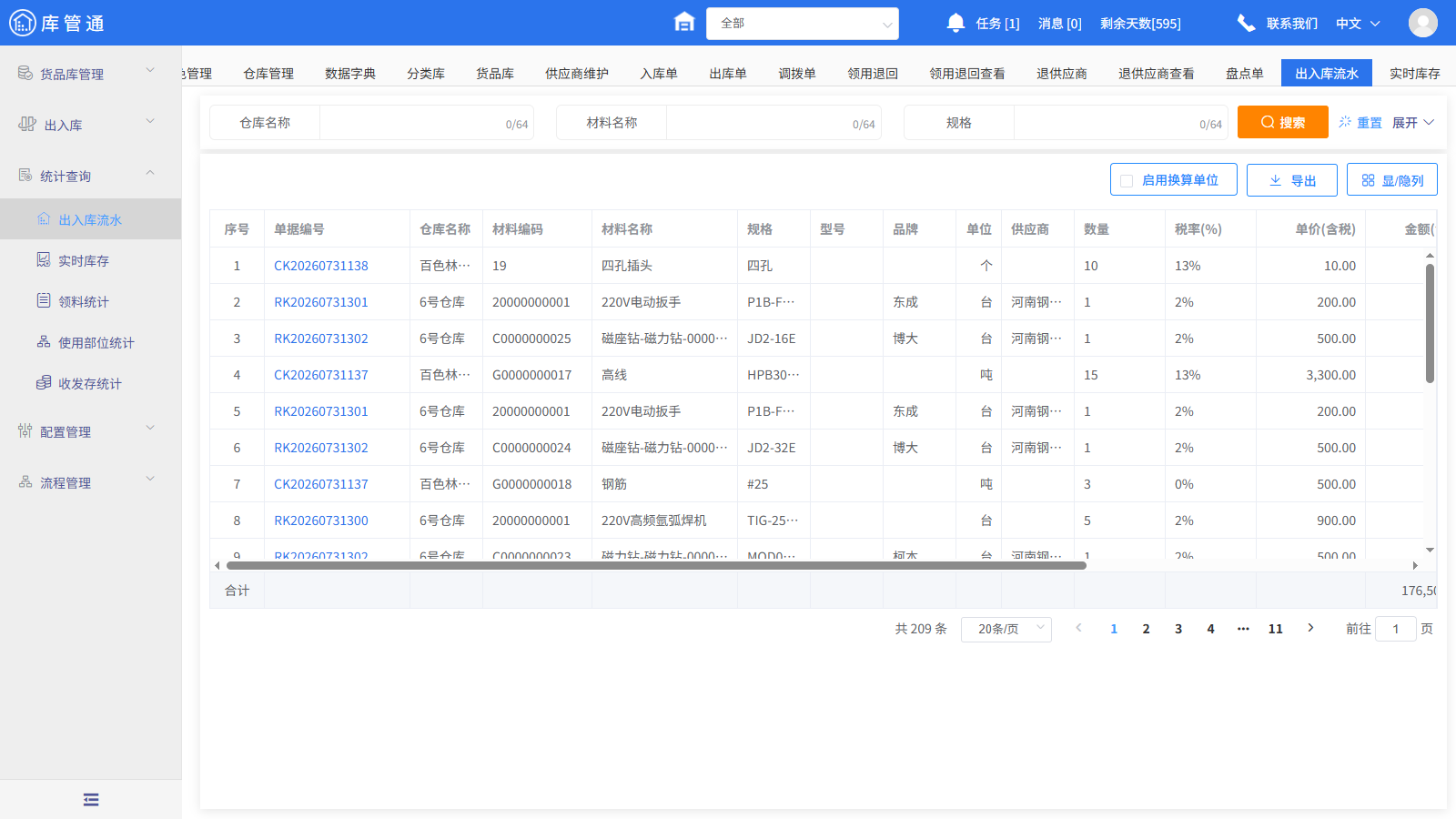The width and height of the screenshot is (1456, 819).
Task: Click the 实时库存 sidebar icon
Action: (44, 260)
